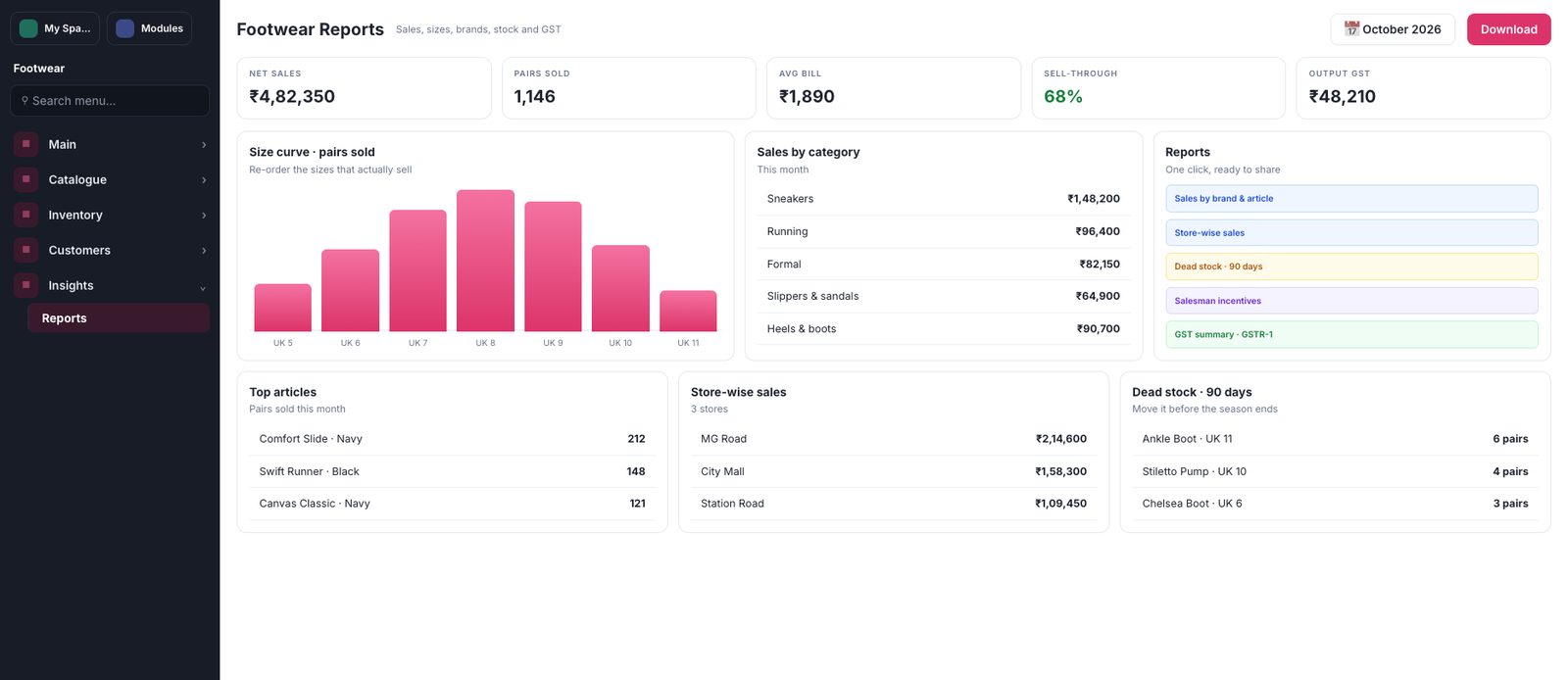Select Chelsea Boot · UK 6 row
Viewport: 1568px width, 680px height.
coord(1335,504)
